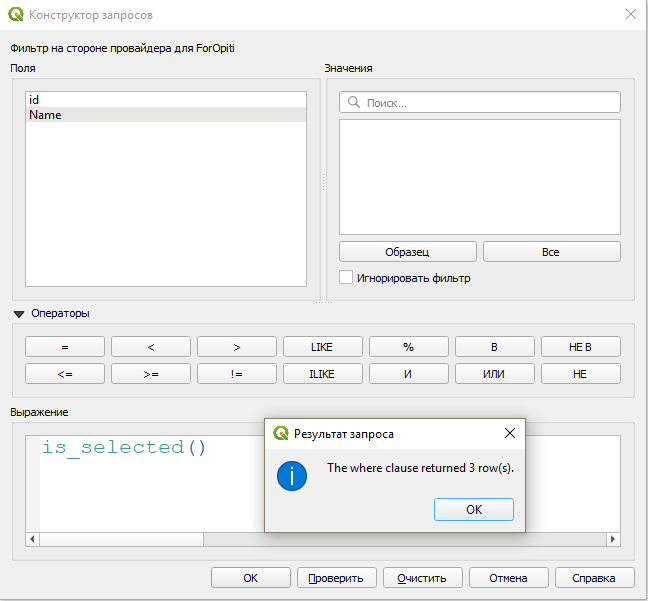The height and width of the screenshot is (601, 648).
Task: Insert the LIKE operator
Action: [x=322, y=347]
